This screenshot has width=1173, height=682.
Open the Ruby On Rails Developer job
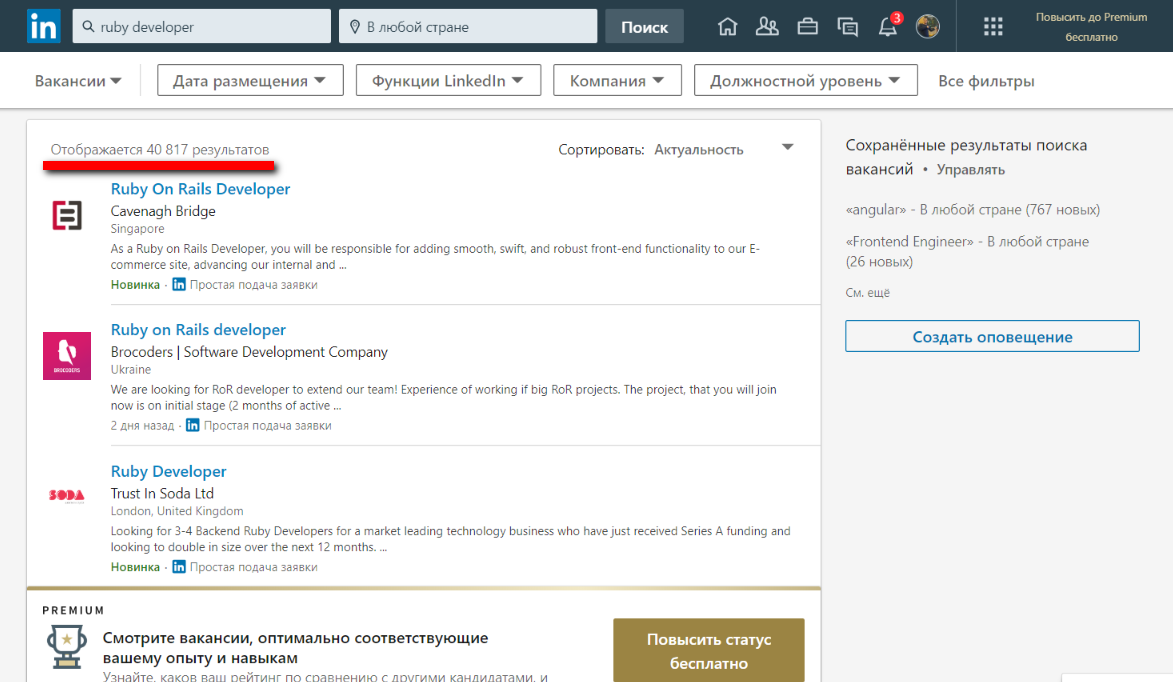(200, 189)
